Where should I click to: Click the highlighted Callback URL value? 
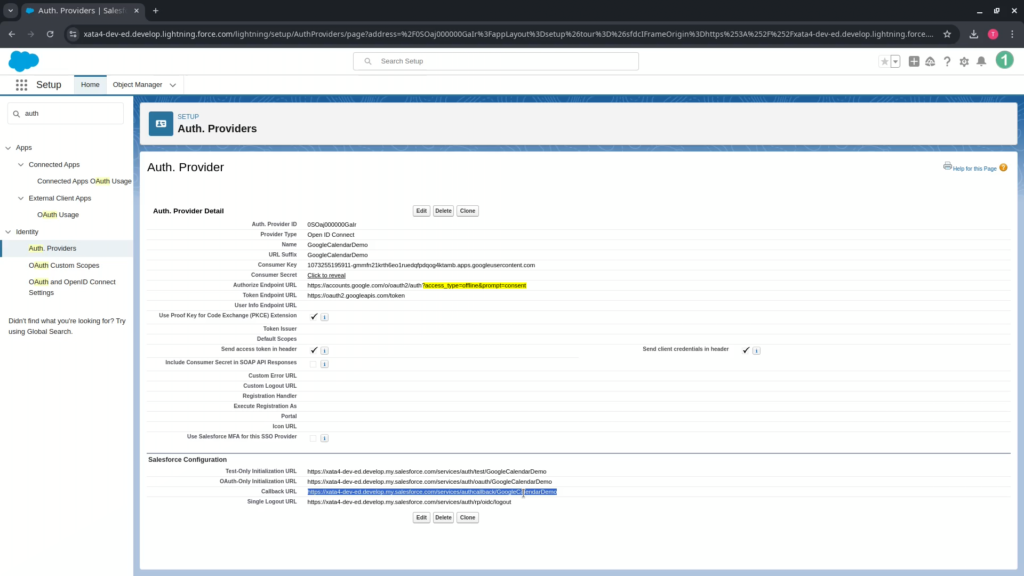pyautogui.click(x=432, y=492)
